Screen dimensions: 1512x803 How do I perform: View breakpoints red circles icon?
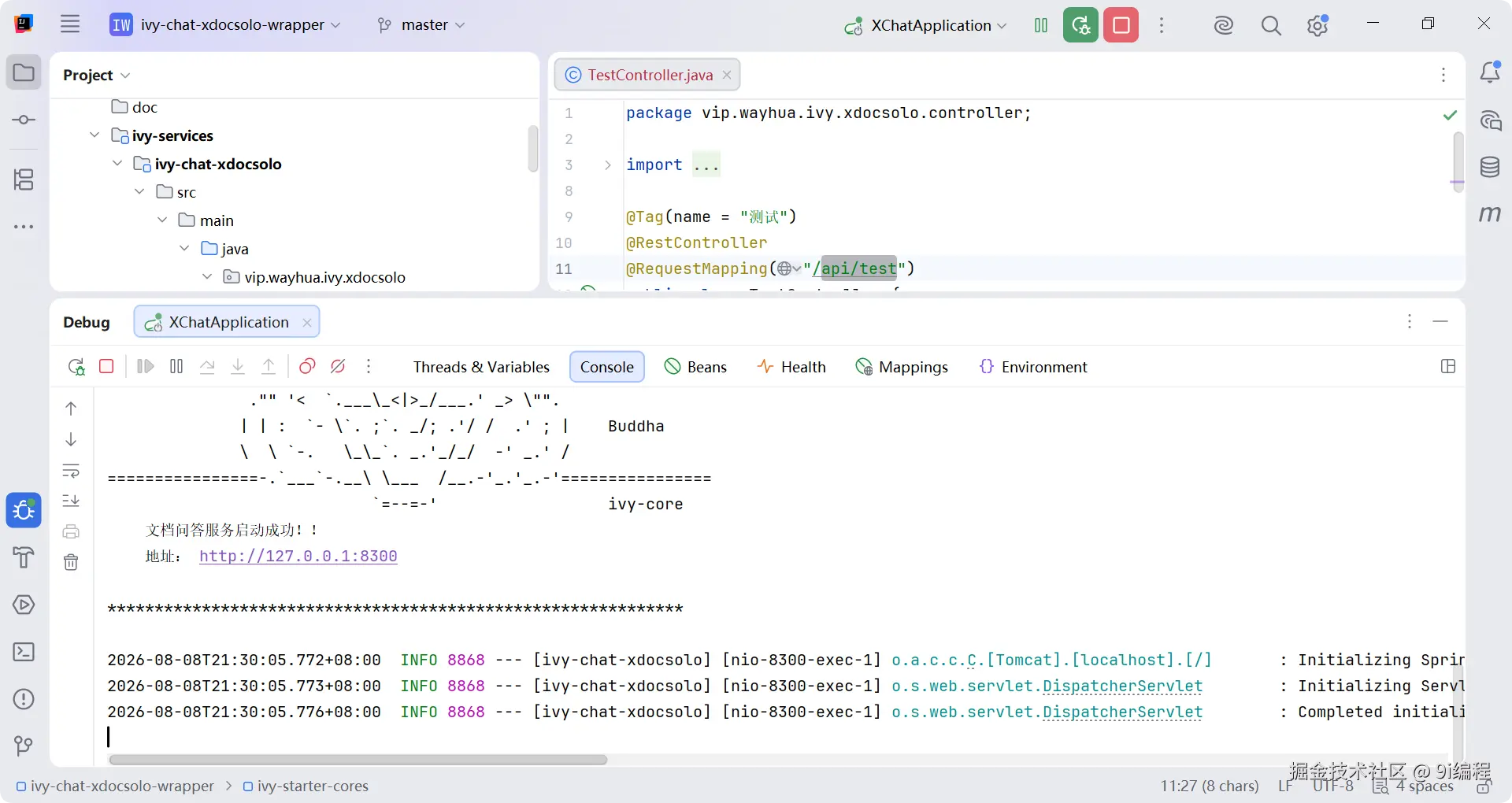click(307, 366)
